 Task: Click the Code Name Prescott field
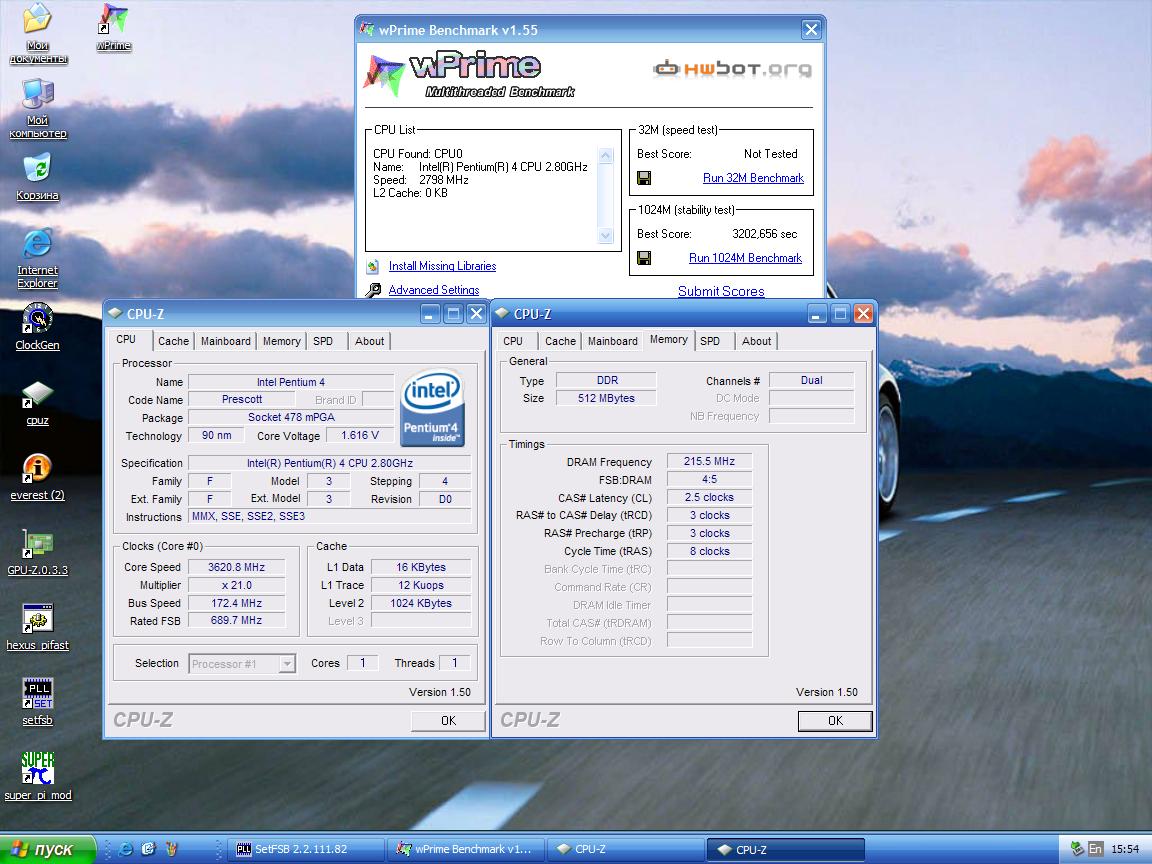(242, 400)
